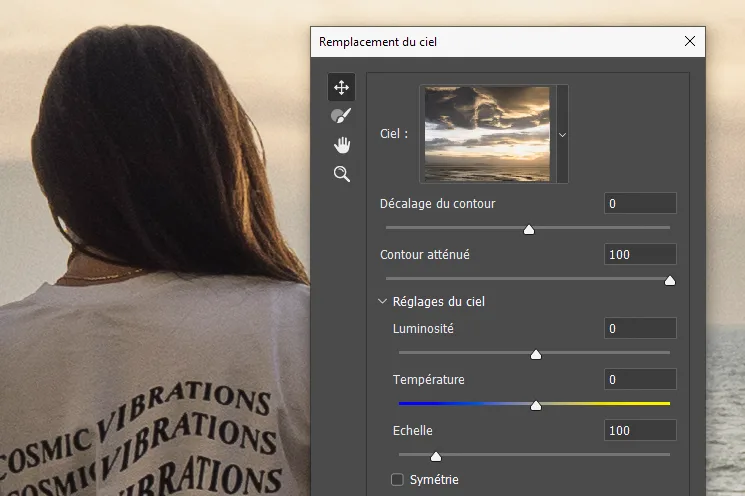The width and height of the screenshot is (745, 496).
Task: Click the Décalage du contour value field
Action: pos(640,204)
